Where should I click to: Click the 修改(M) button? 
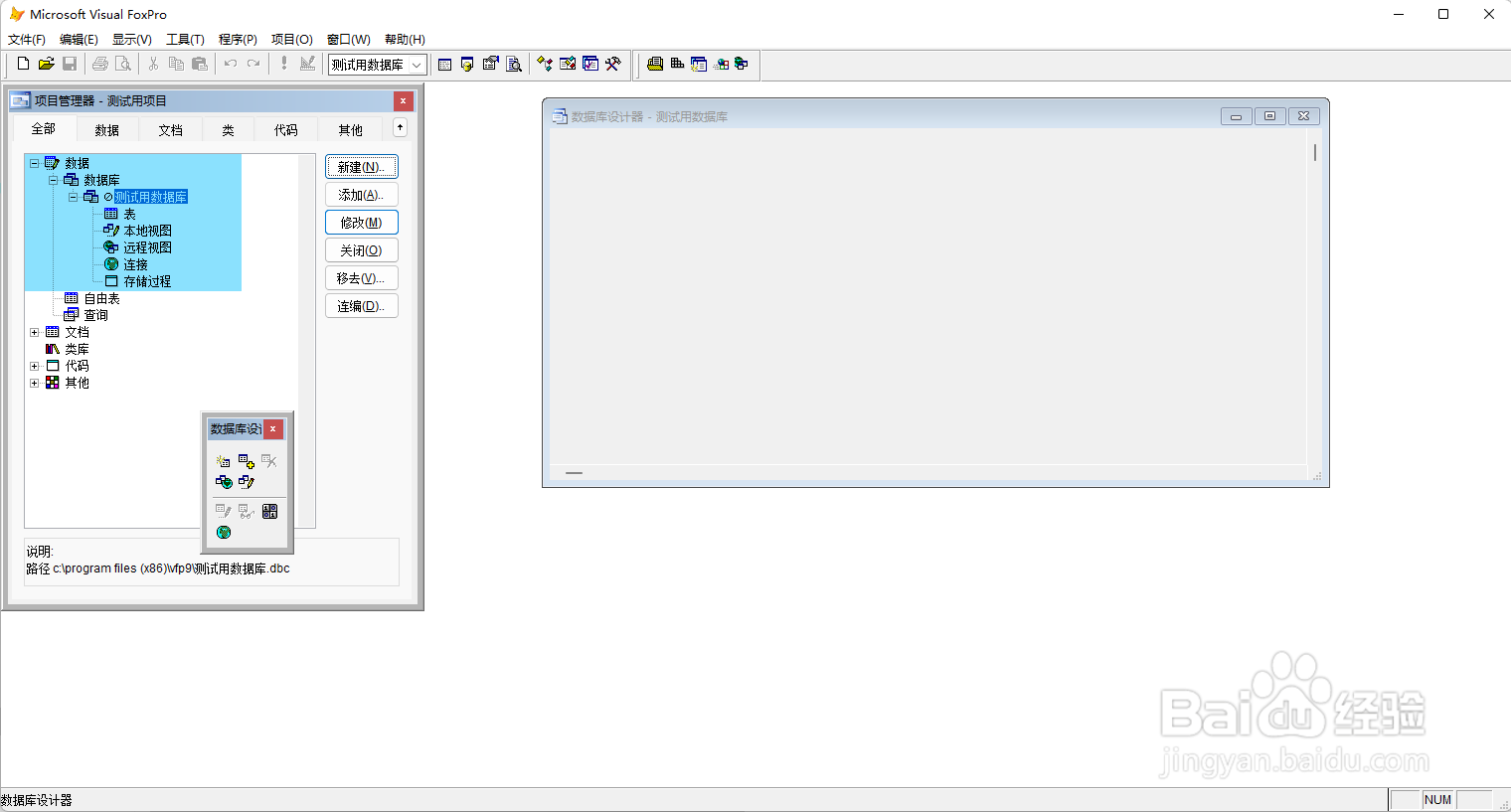click(362, 223)
